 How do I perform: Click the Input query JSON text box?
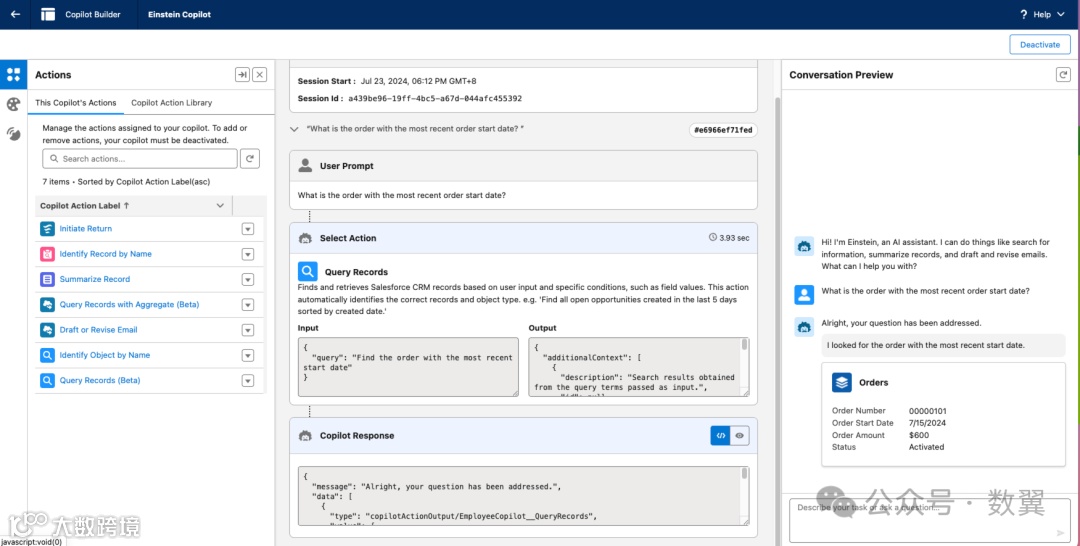tap(408, 367)
